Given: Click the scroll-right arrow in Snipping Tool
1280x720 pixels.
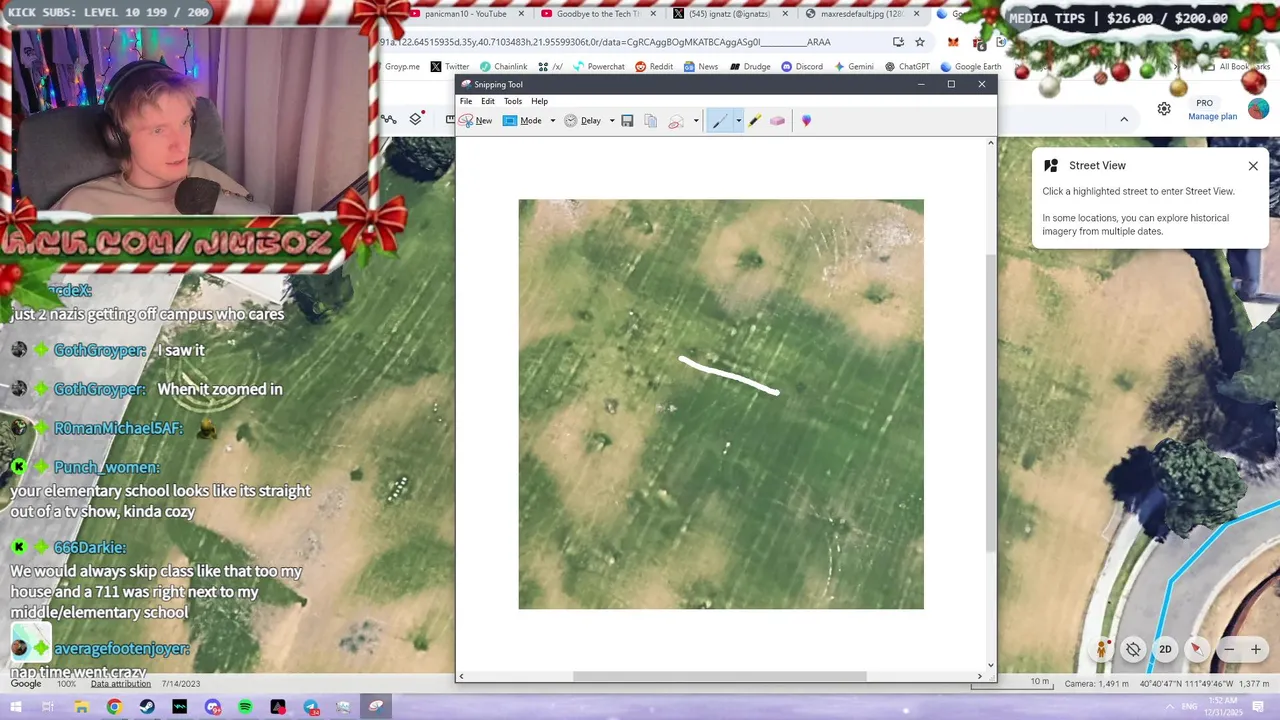Looking at the screenshot, I should pyautogui.click(x=979, y=677).
